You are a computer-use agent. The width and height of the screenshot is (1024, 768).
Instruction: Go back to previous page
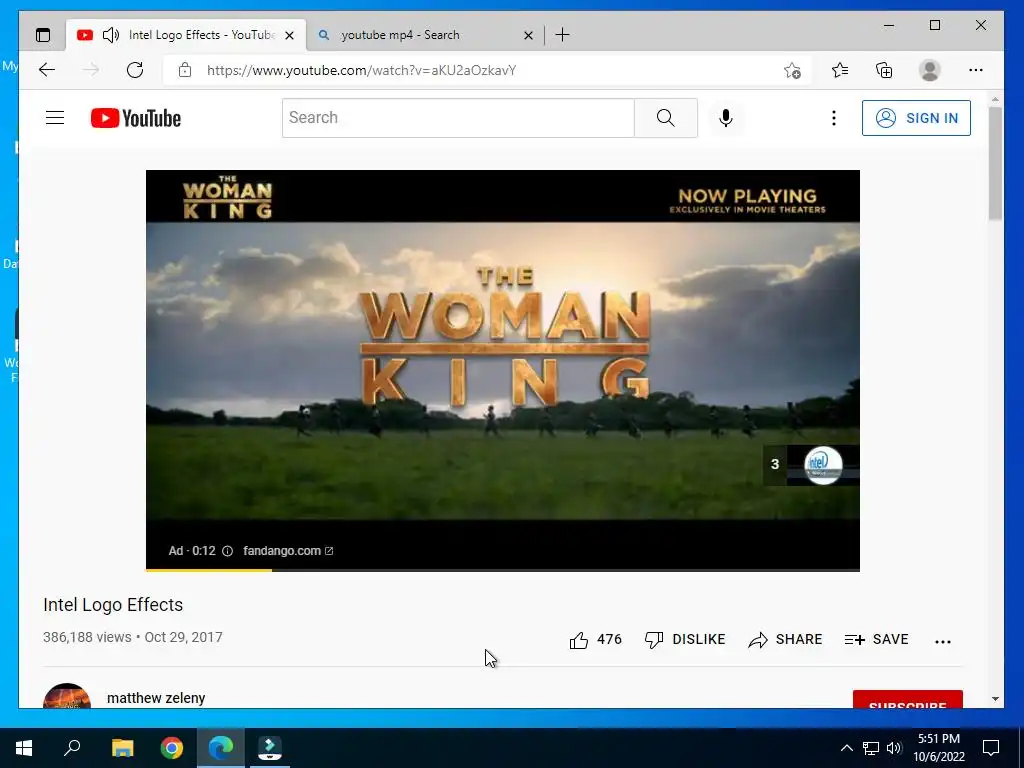pyautogui.click(x=47, y=70)
